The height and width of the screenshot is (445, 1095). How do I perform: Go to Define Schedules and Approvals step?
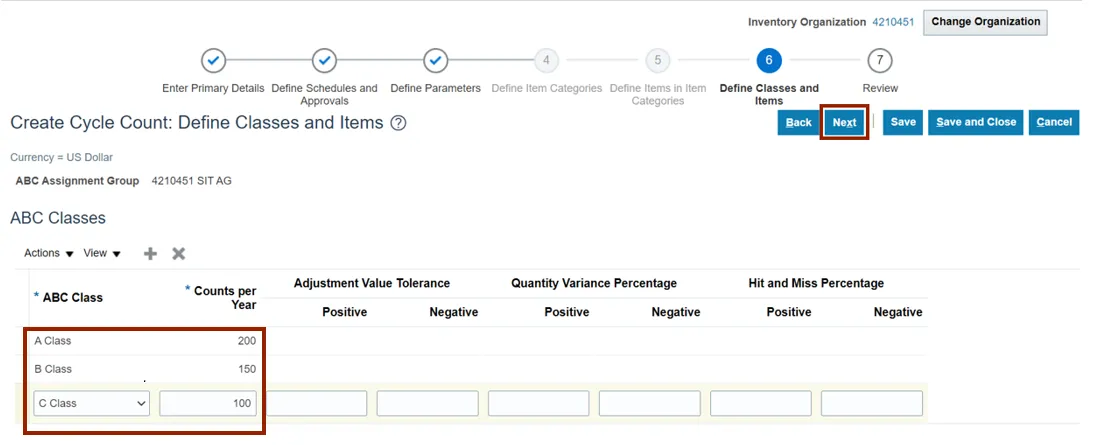pyautogui.click(x=324, y=61)
